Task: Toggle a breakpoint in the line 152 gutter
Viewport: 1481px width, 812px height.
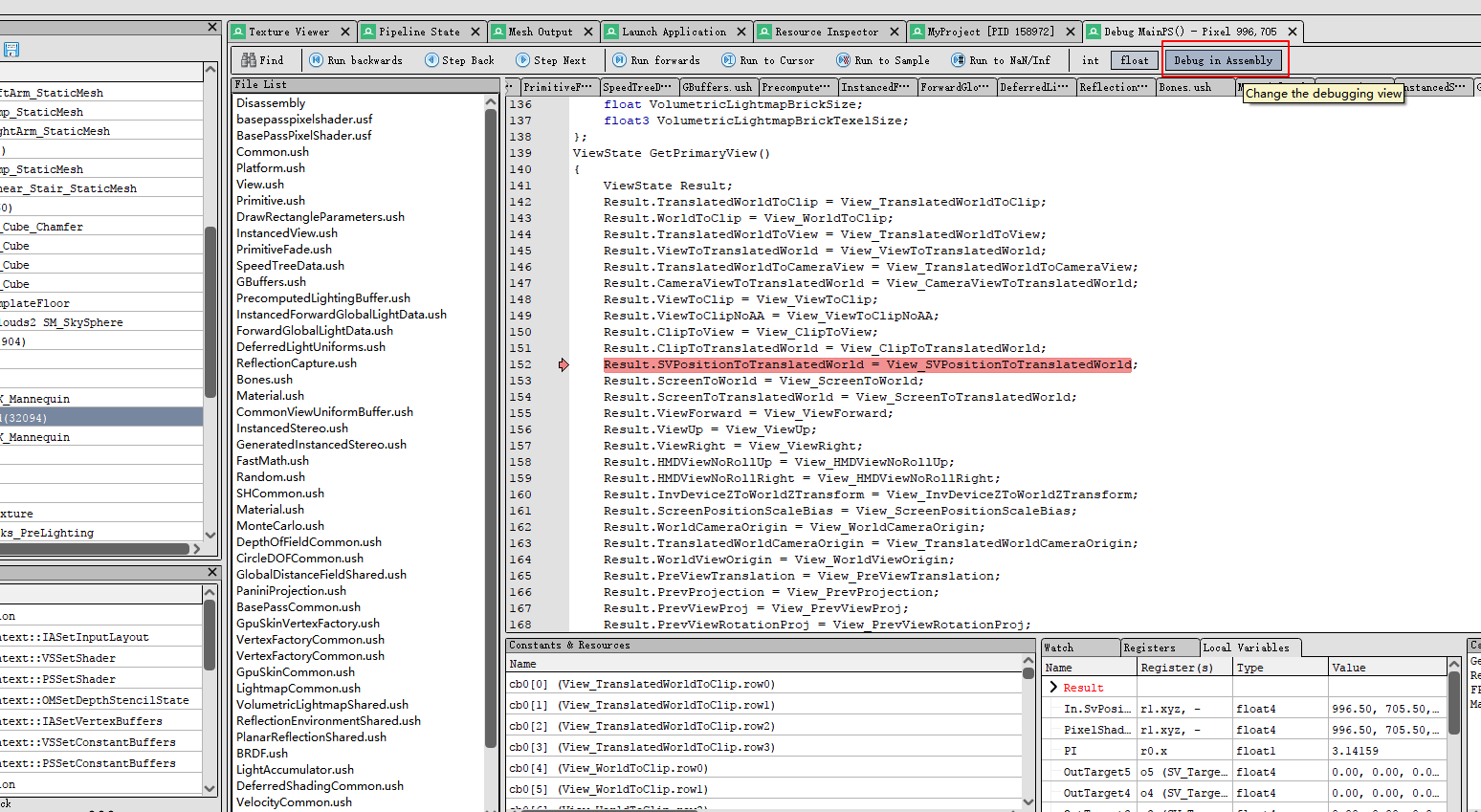Action: 563,364
